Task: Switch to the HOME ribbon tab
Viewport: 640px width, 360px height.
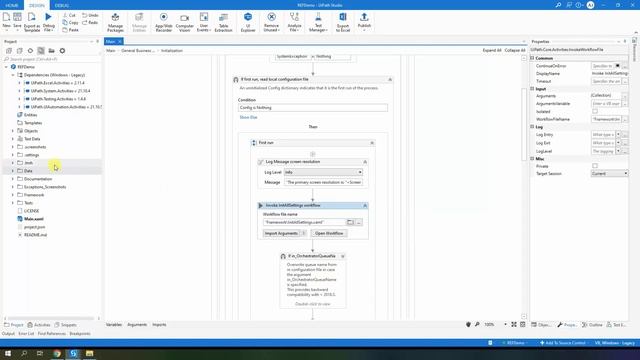Action: (x=12, y=5)
